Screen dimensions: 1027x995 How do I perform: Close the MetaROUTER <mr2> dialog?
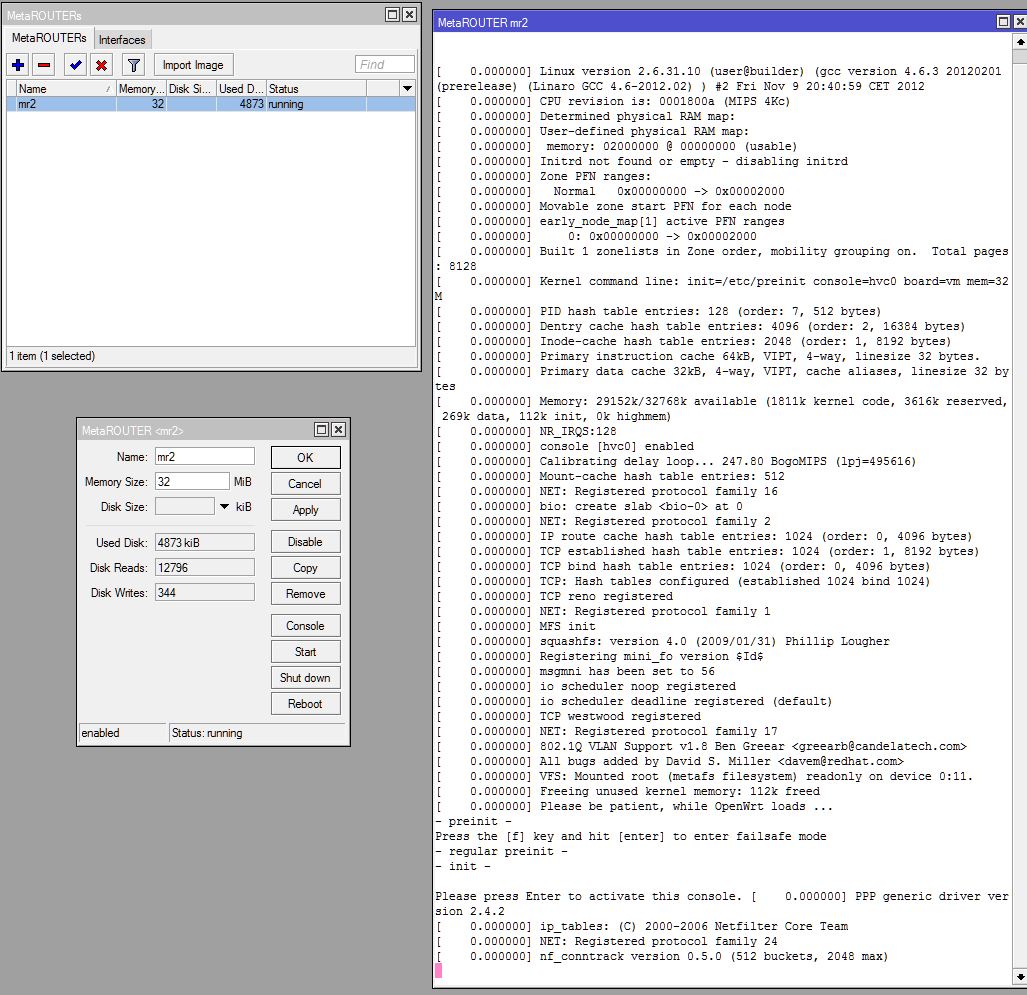(x=339, y=430)
